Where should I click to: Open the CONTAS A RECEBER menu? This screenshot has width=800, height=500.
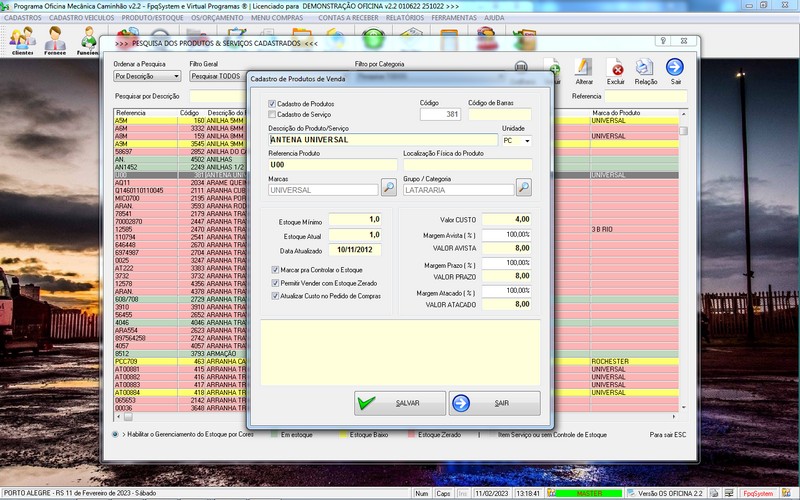tap(348, 17)
